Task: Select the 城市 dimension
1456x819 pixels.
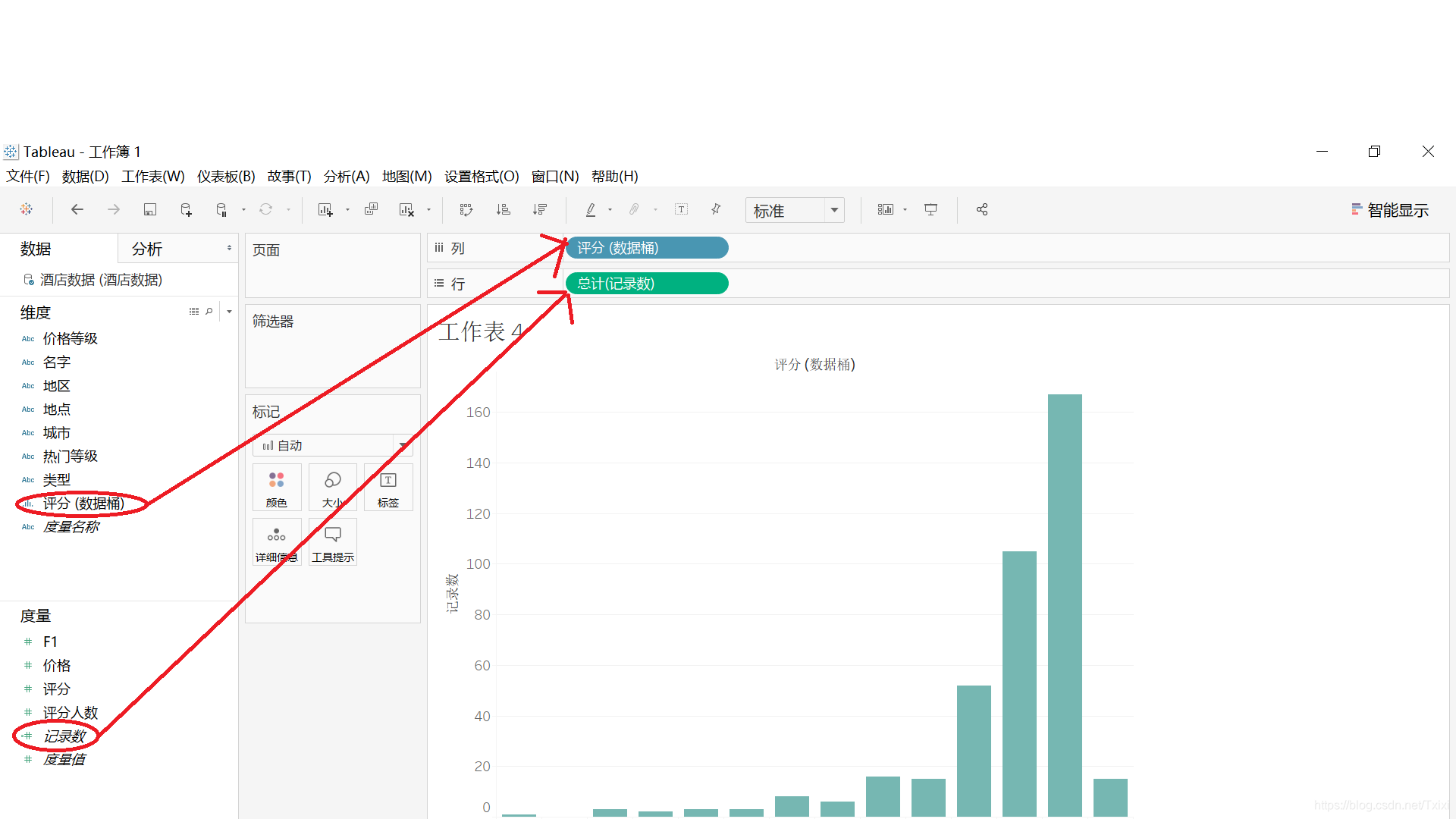Action: coord(57,432)
